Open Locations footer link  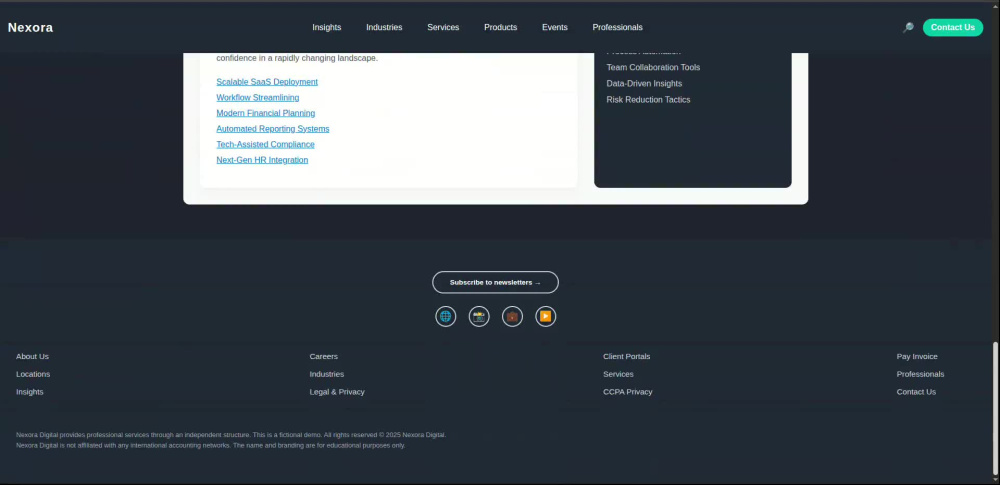point(33,374)
